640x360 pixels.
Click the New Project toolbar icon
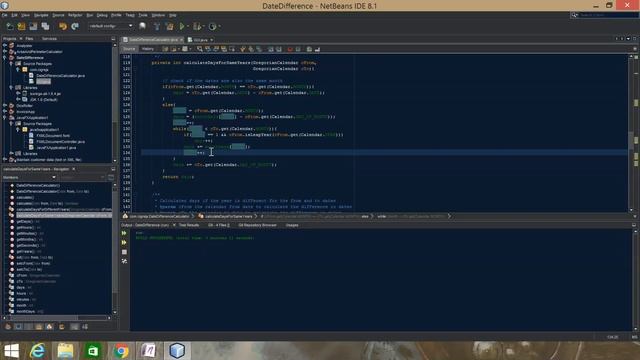pos(22,27)
